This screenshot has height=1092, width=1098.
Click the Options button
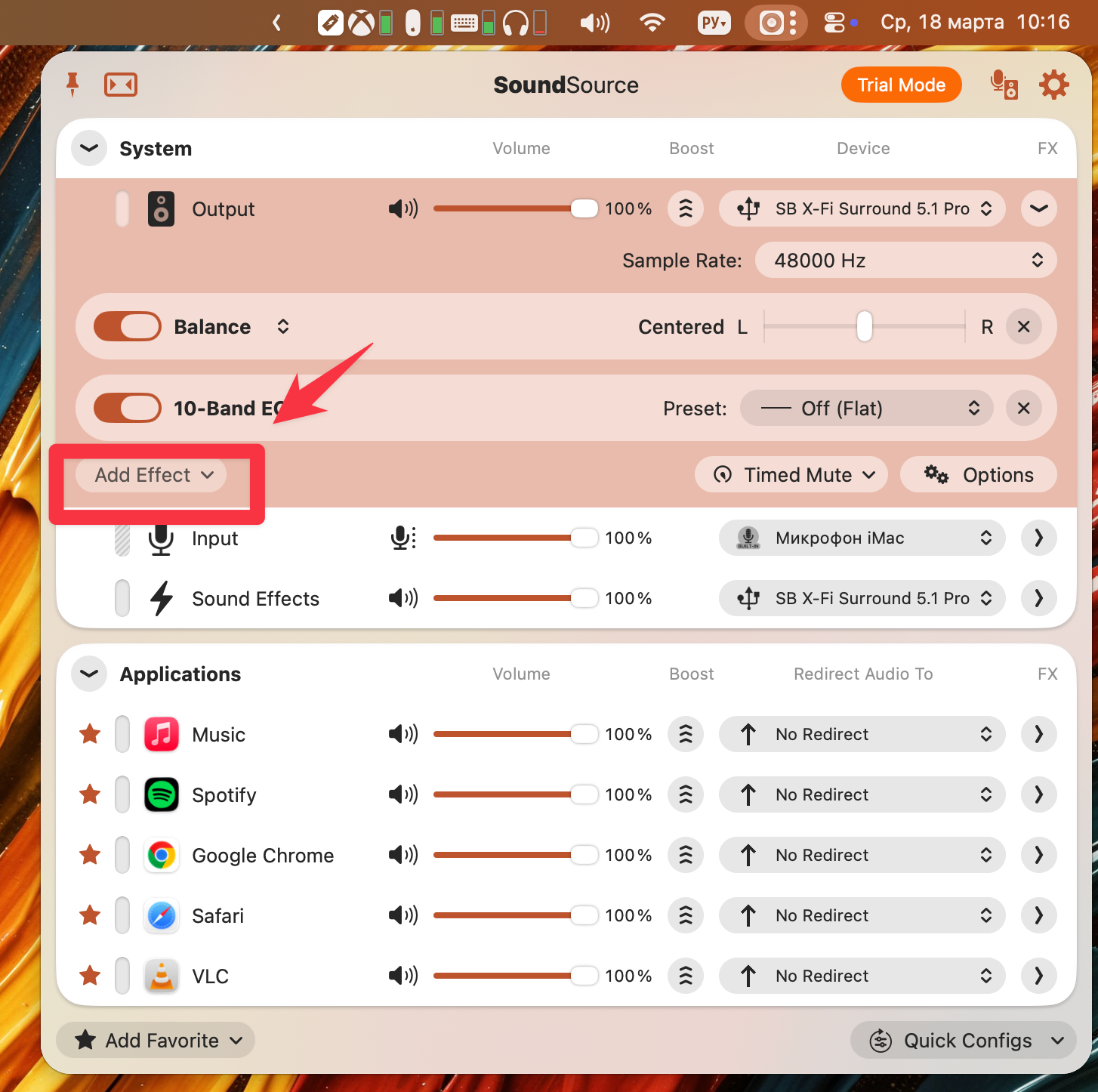click(979, 475)
